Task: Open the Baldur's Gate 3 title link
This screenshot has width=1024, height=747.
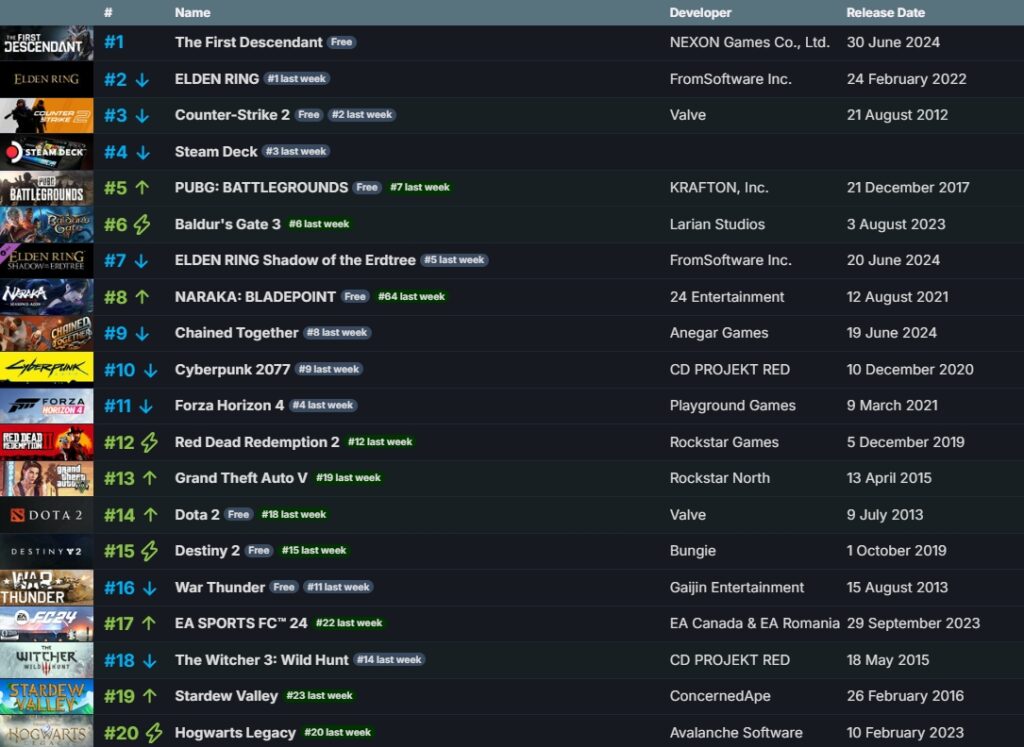Action: tap(227, 224)
